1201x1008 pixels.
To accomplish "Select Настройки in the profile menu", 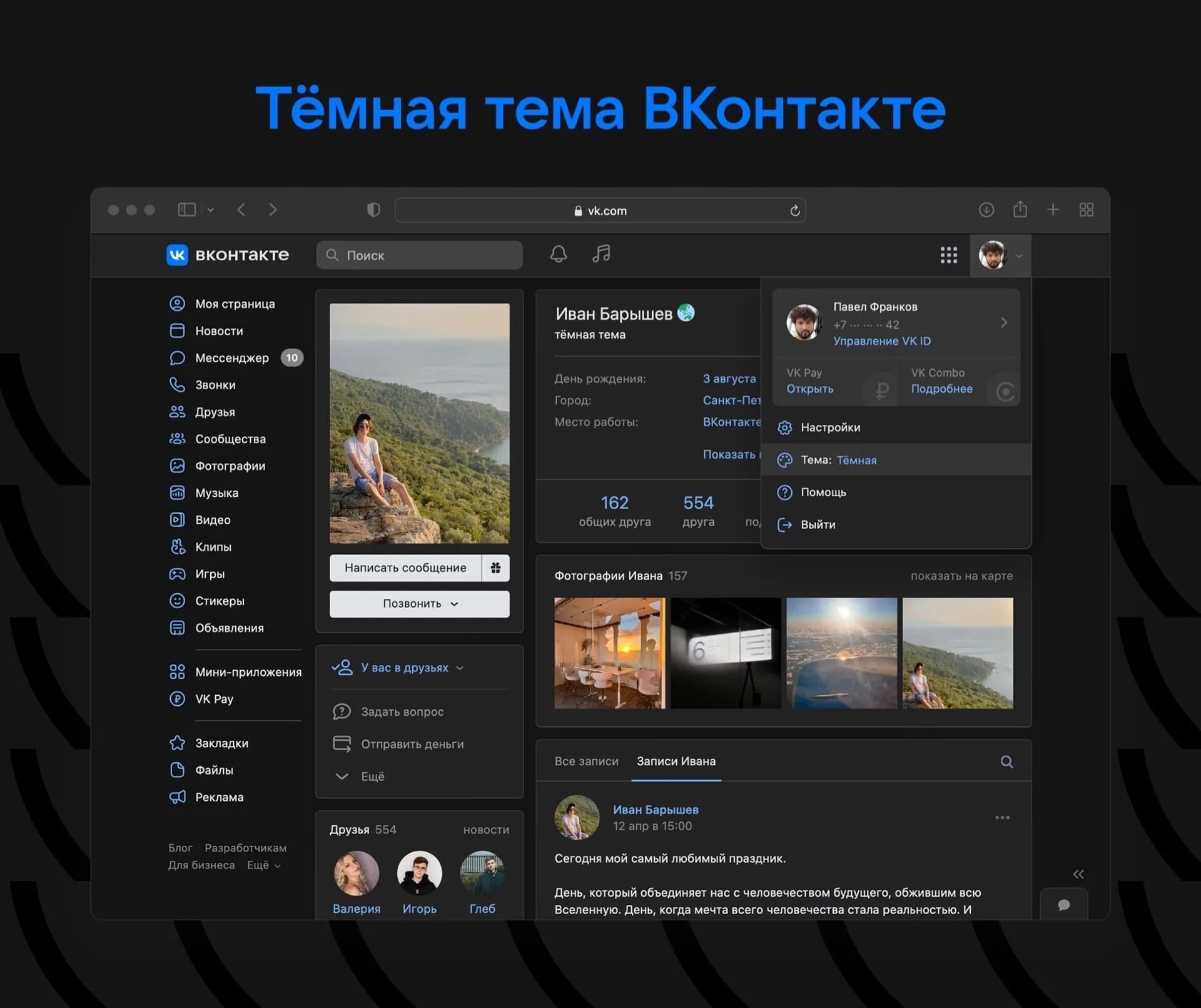I will (829, 427).
